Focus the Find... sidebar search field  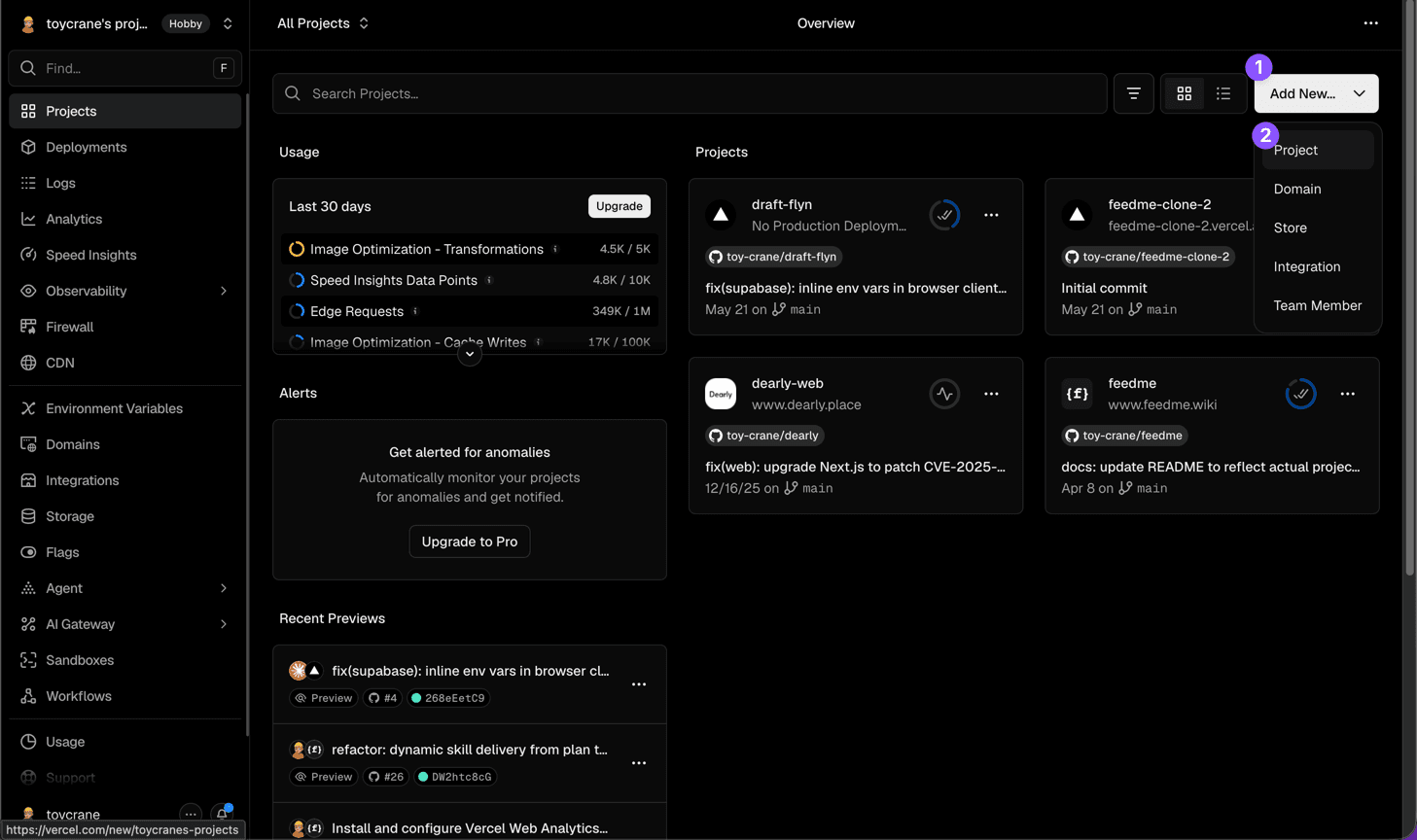click(124, 68)
